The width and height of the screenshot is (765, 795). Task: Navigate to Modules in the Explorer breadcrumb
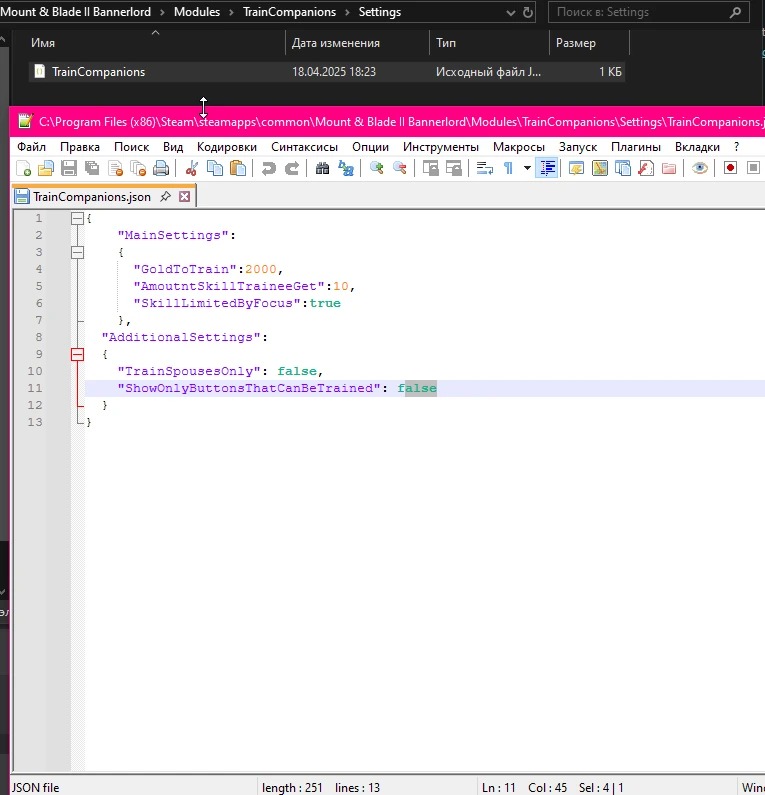pyautogui.click(x=197, y=12)
